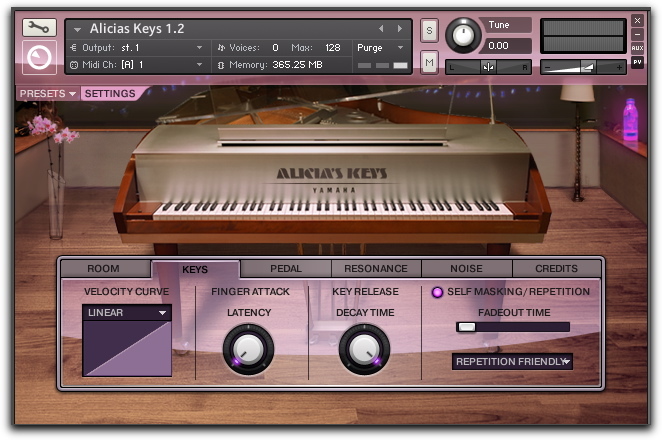Switch to the KEYS tab
The width and height of the screenshot is (662, 440).
pyautogui.click(x=195, y=269)
